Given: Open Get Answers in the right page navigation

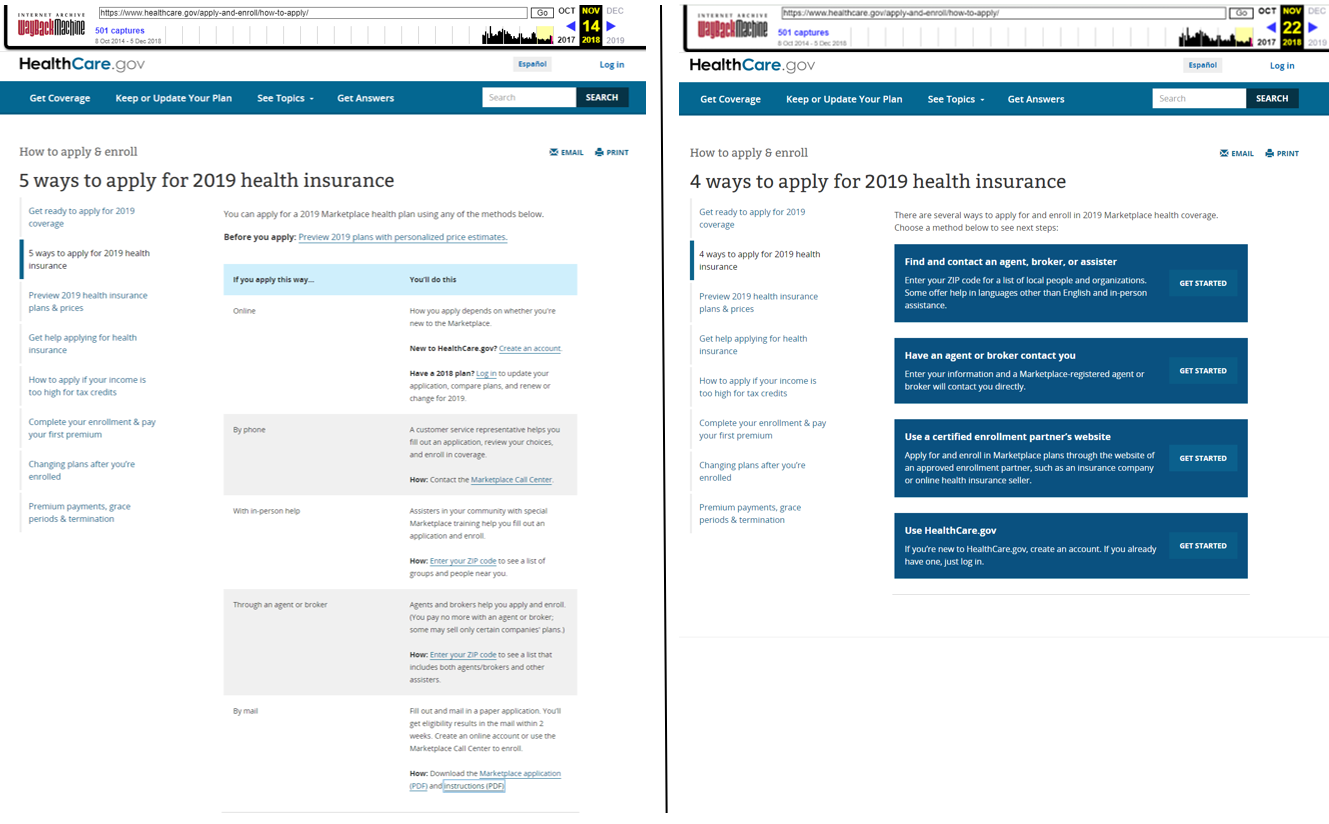Looking at the screenshot, I should (x=1035, y=99).
